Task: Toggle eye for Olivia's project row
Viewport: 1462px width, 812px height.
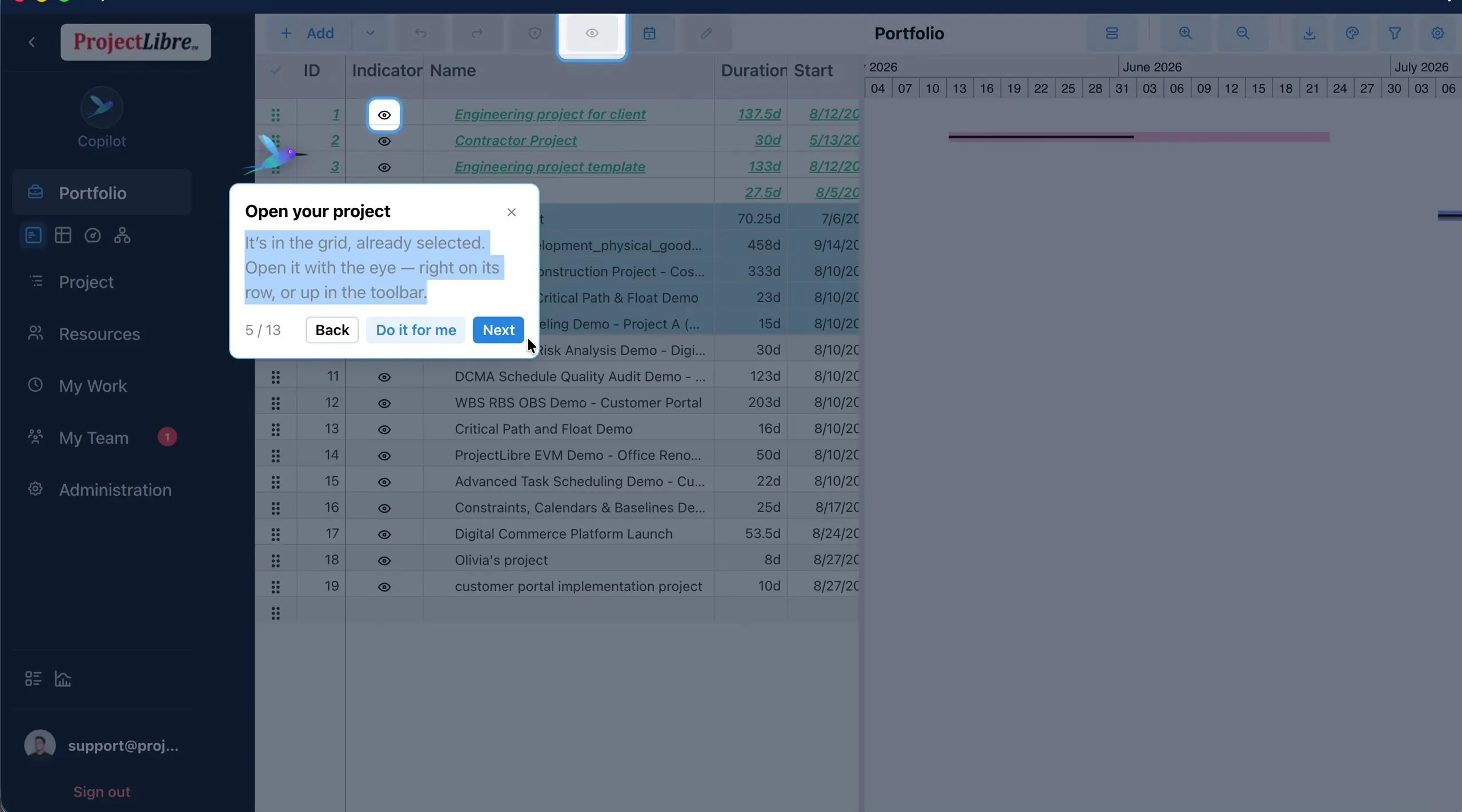Action: pos(384,561)
